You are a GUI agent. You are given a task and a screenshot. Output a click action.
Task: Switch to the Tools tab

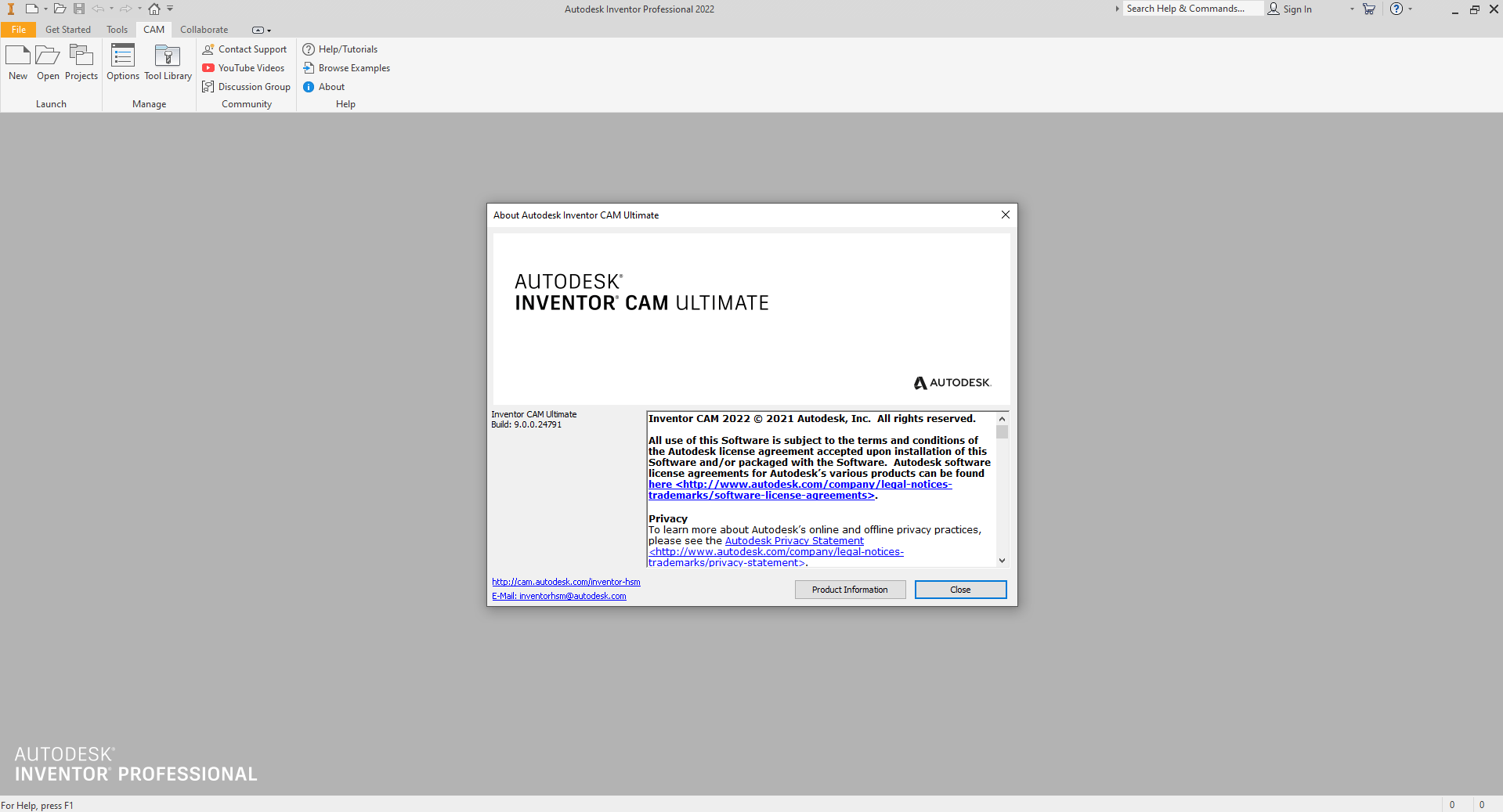pyautogui.click(x=117, y=30)
